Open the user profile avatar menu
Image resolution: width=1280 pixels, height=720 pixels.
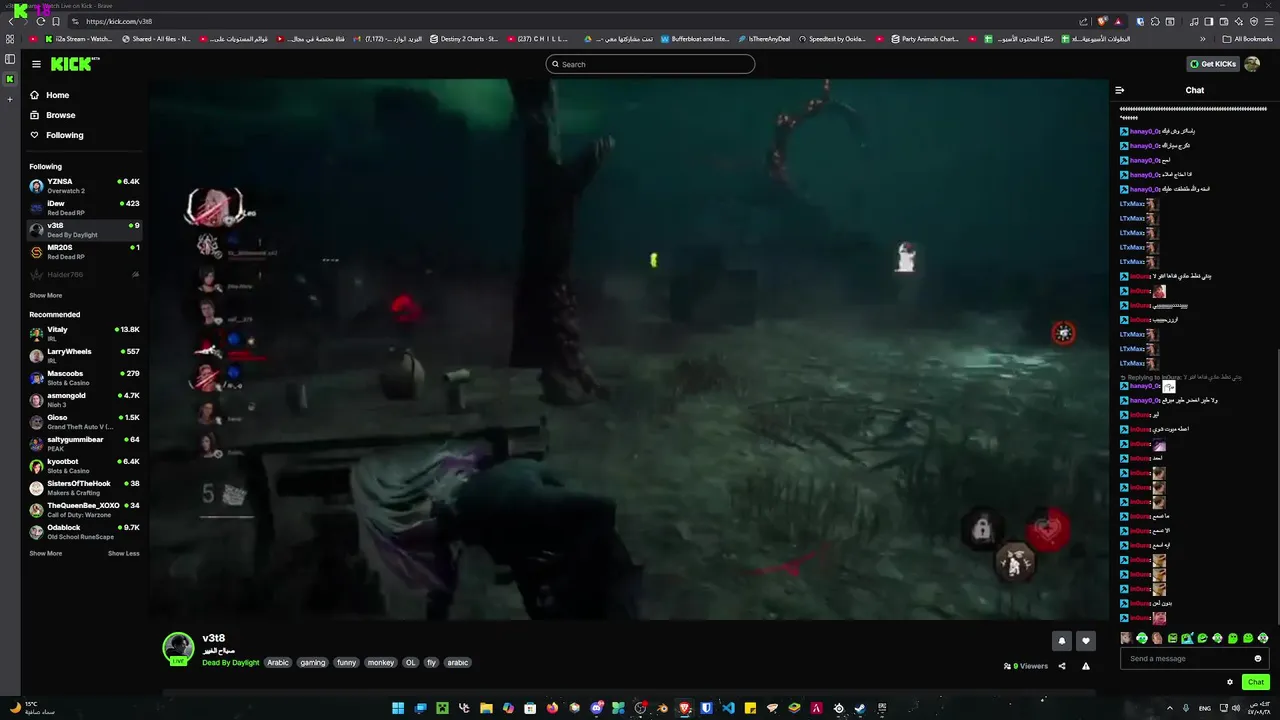tap(1252, 64)
